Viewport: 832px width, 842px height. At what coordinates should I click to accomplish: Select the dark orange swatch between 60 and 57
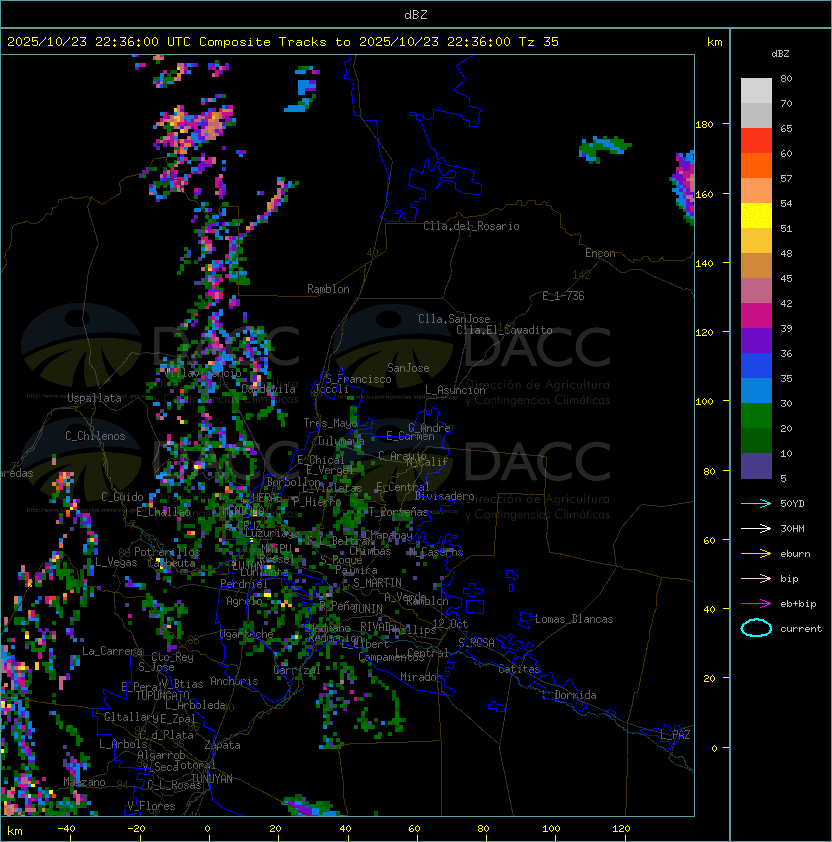coord(756,166)
